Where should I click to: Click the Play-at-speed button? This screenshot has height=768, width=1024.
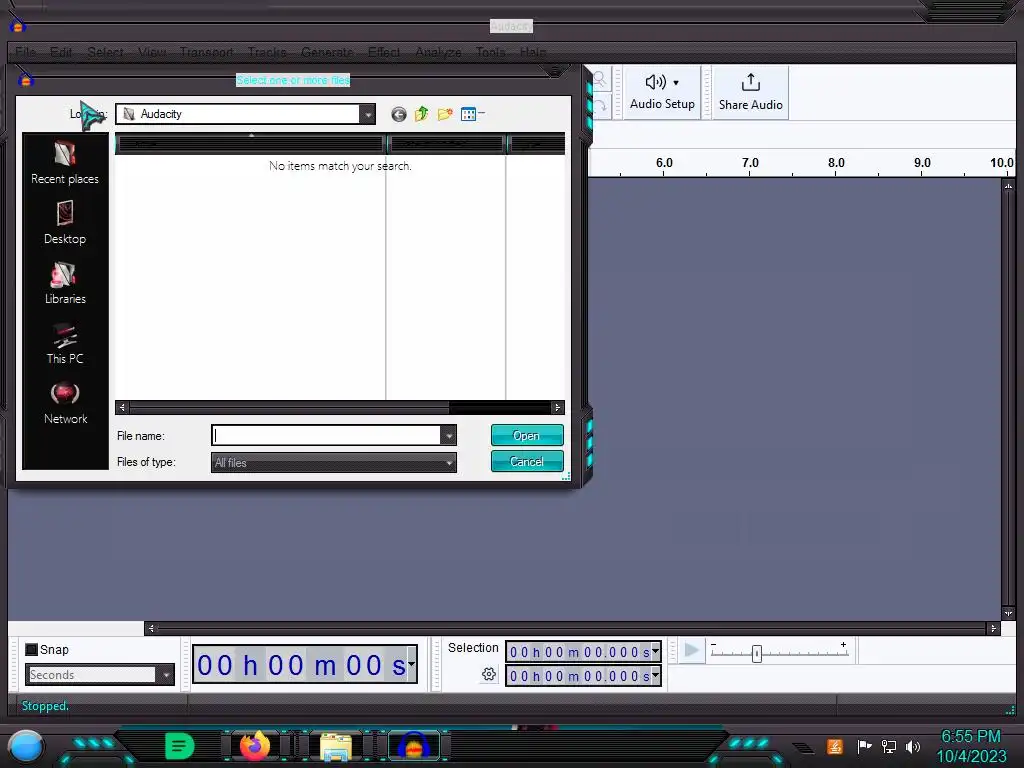pyautogui.click(x=691, y=650)
